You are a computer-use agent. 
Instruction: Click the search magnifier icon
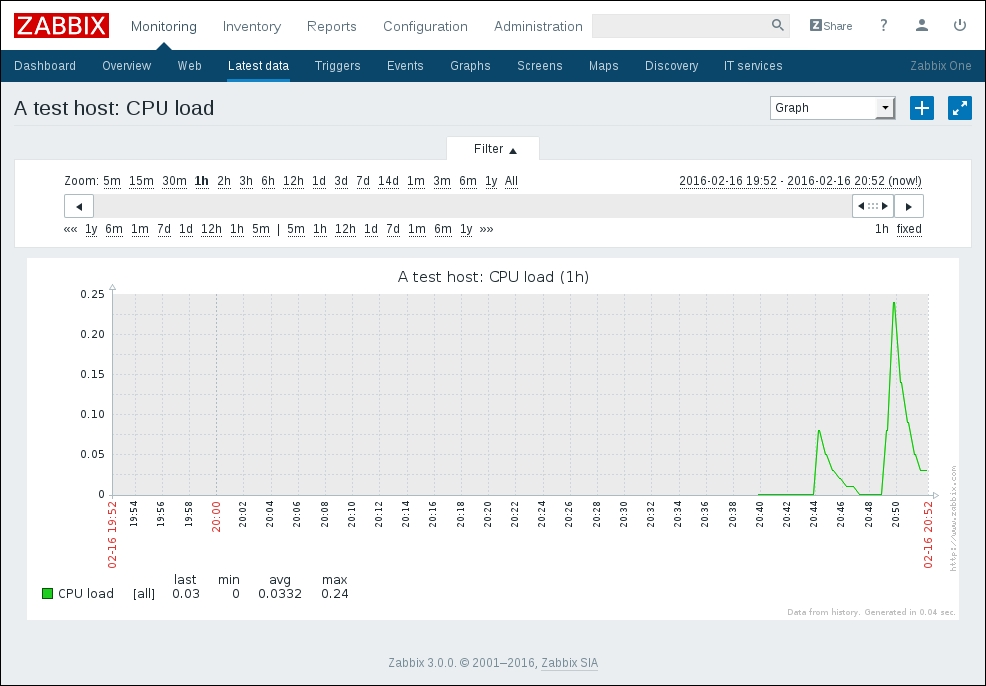[x=778, y=26]
